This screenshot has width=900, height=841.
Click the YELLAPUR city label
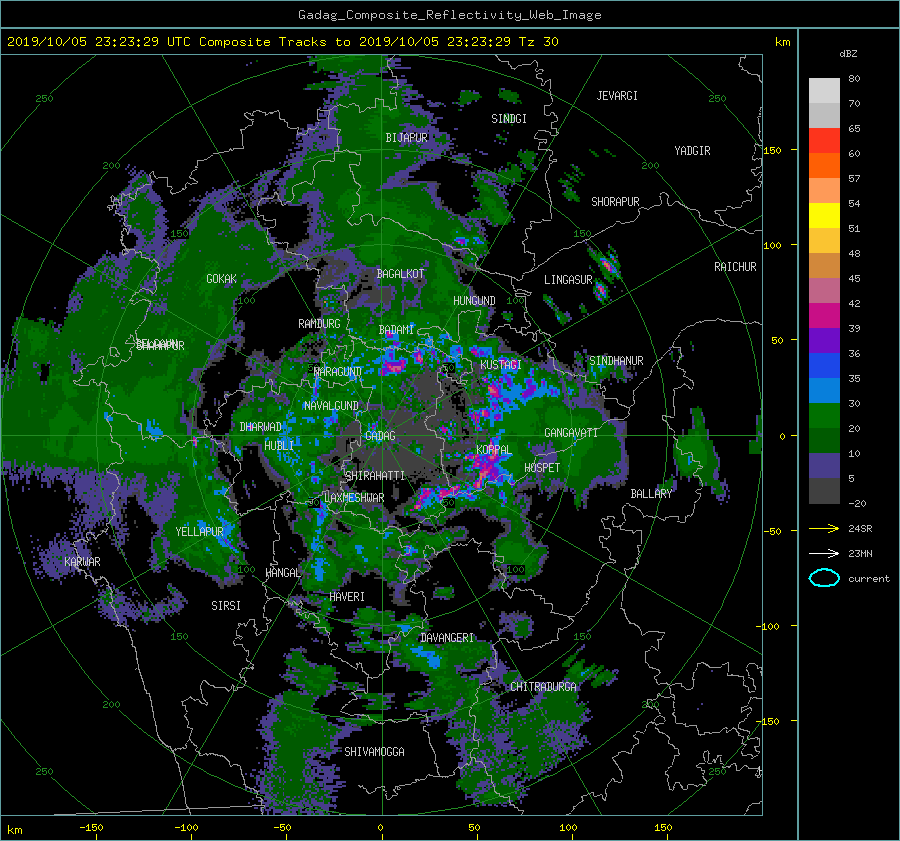click(x=199, y=532)
